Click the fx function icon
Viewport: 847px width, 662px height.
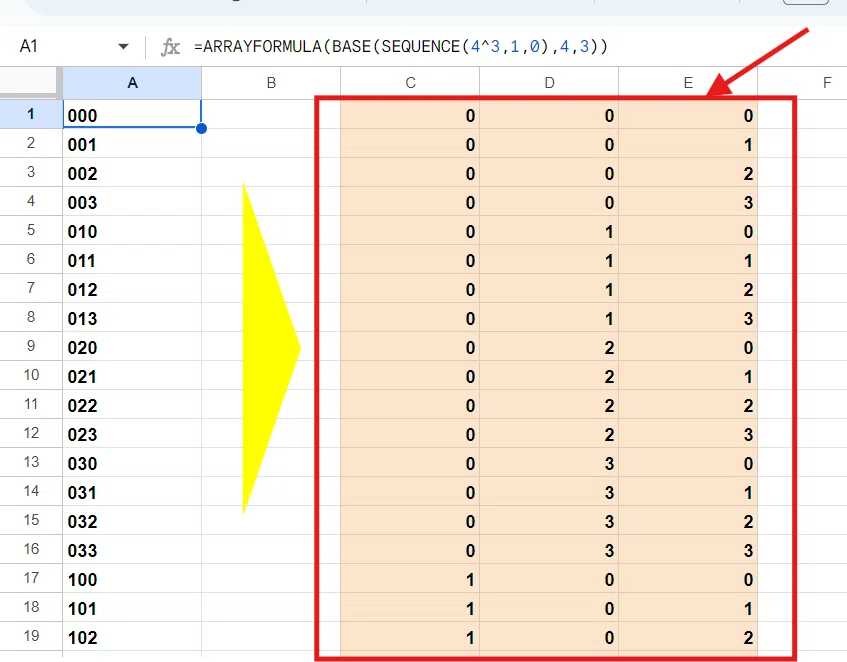pyautogui.click(x=170, y=47)
